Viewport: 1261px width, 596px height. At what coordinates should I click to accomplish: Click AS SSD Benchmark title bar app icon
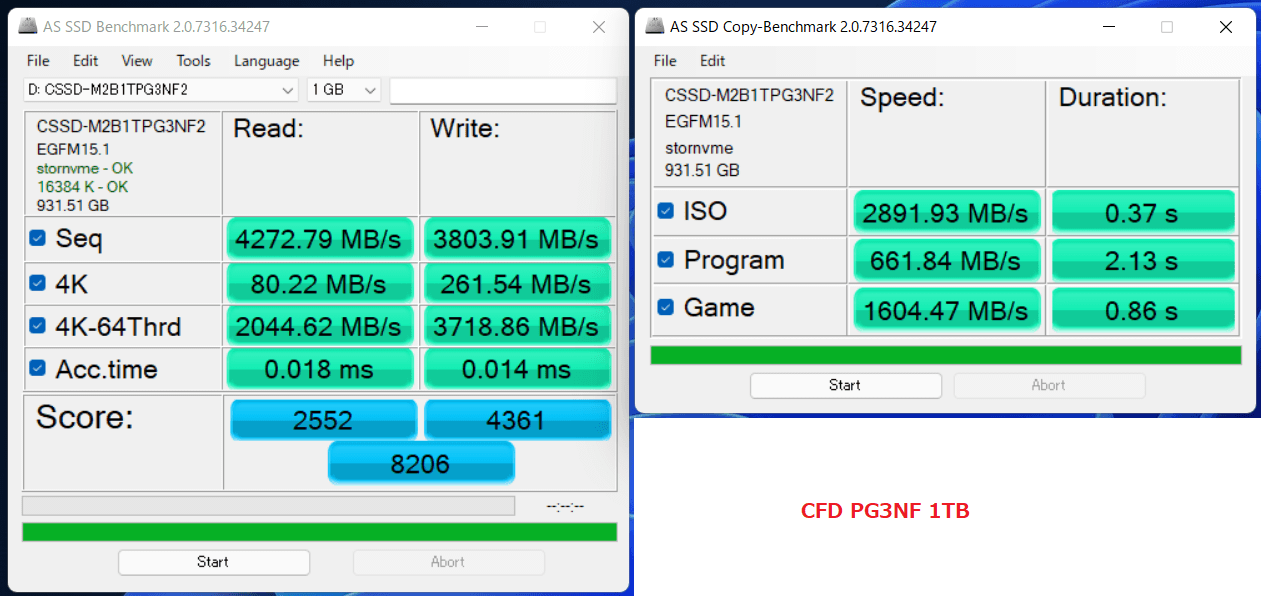pyautogui.click(x=29, y=27)
